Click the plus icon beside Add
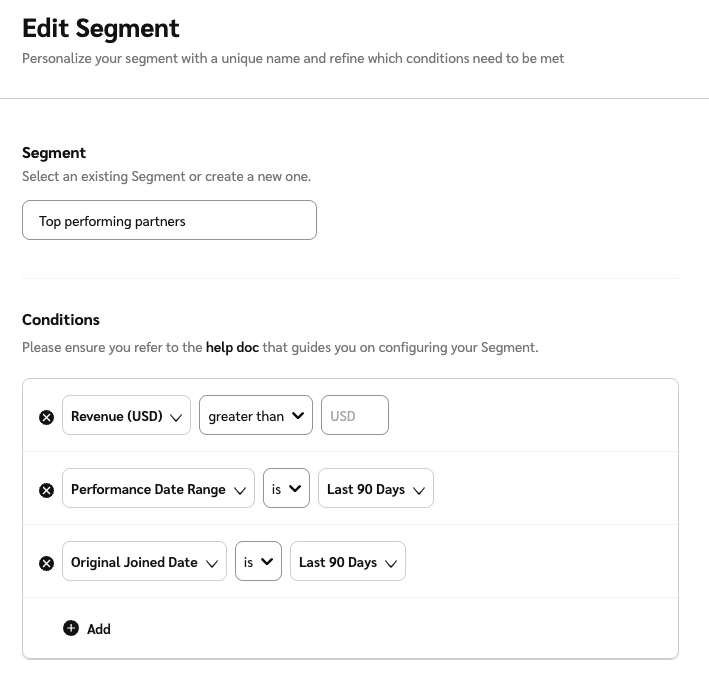Image resolution: width=709 pixels, height=674 pixels. point(70,628)
